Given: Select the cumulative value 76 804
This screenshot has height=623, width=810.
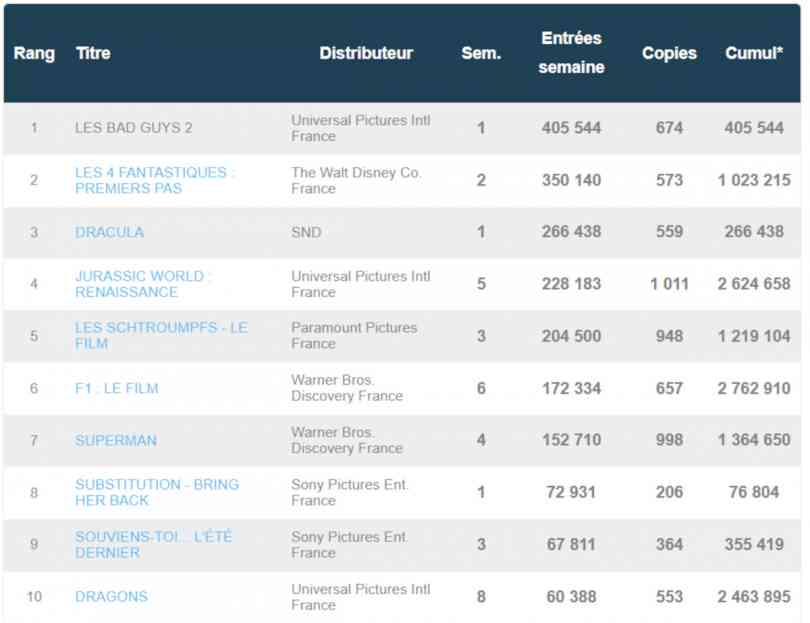Looking at the screenshot, I should pyautogui.click(x=754, y=492).
